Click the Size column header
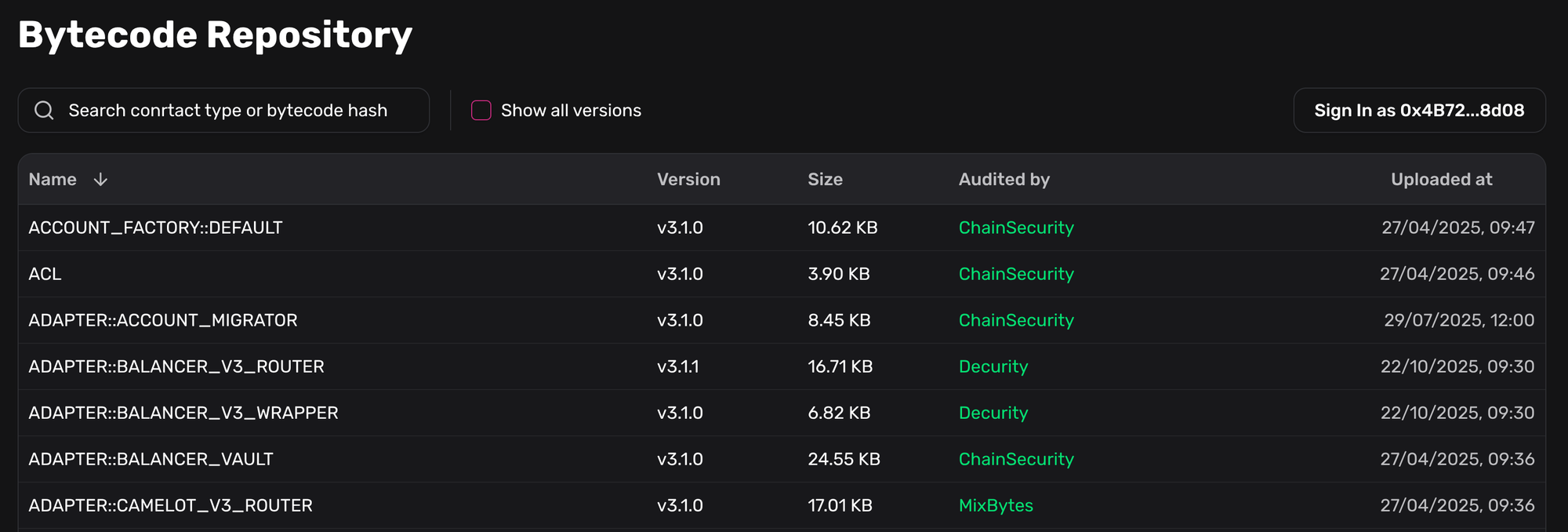The image size is (1568, 532). pos(825,180)
